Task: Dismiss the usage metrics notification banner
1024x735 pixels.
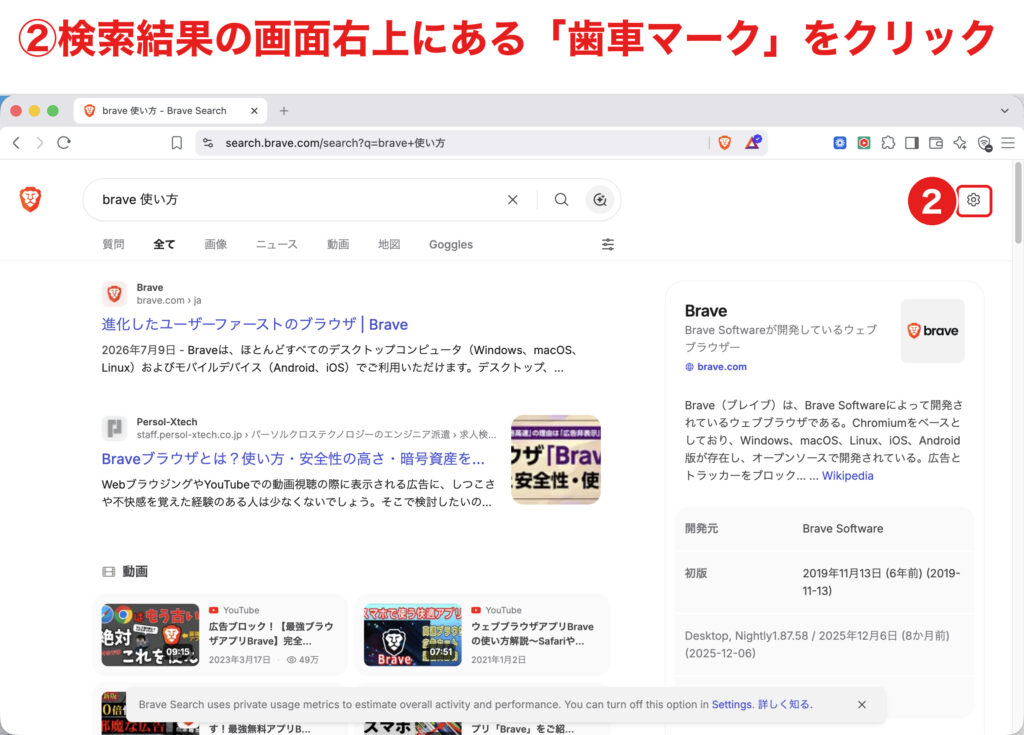Action: click(861, 704)
